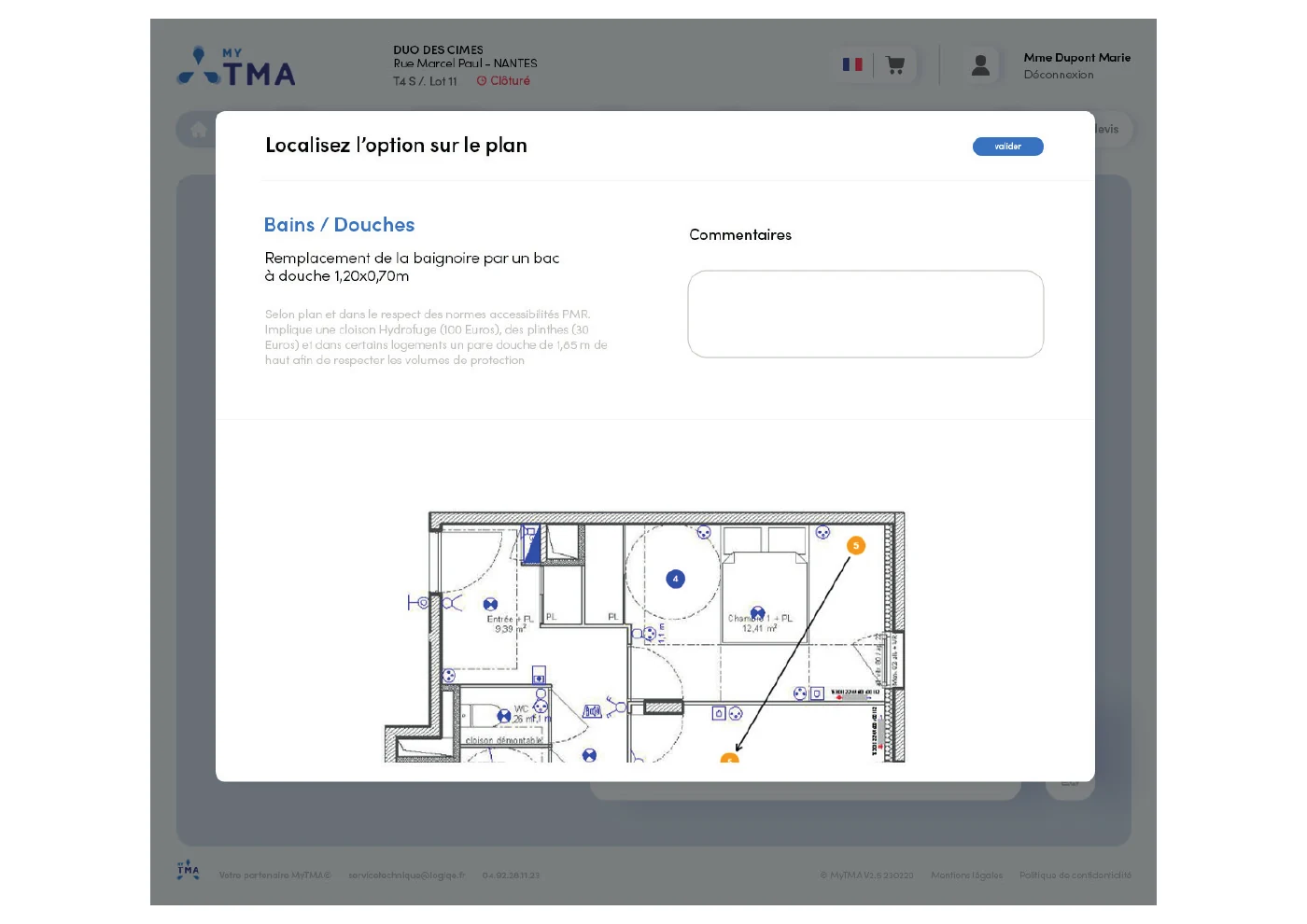
Task: Select orange marker 5 on the plan
Action: pos(855,545)
